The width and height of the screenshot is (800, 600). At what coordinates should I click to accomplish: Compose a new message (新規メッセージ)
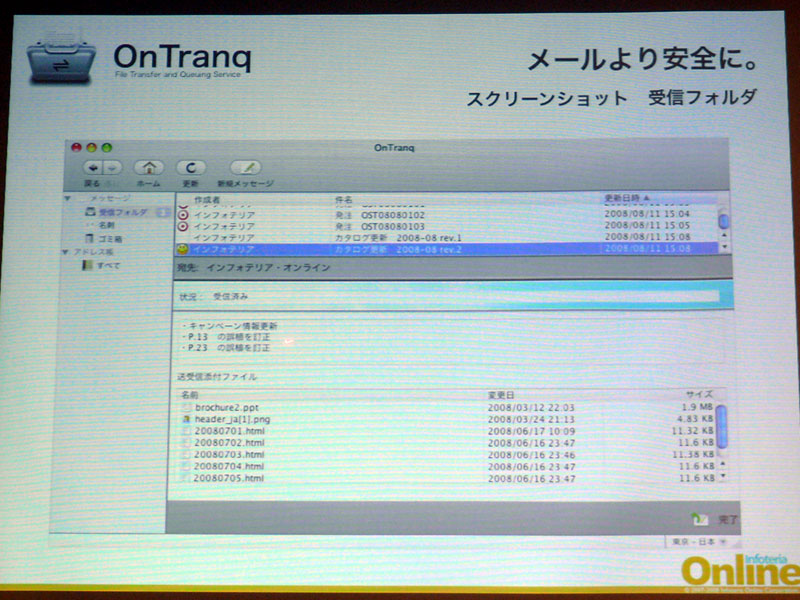click(245, 167)
